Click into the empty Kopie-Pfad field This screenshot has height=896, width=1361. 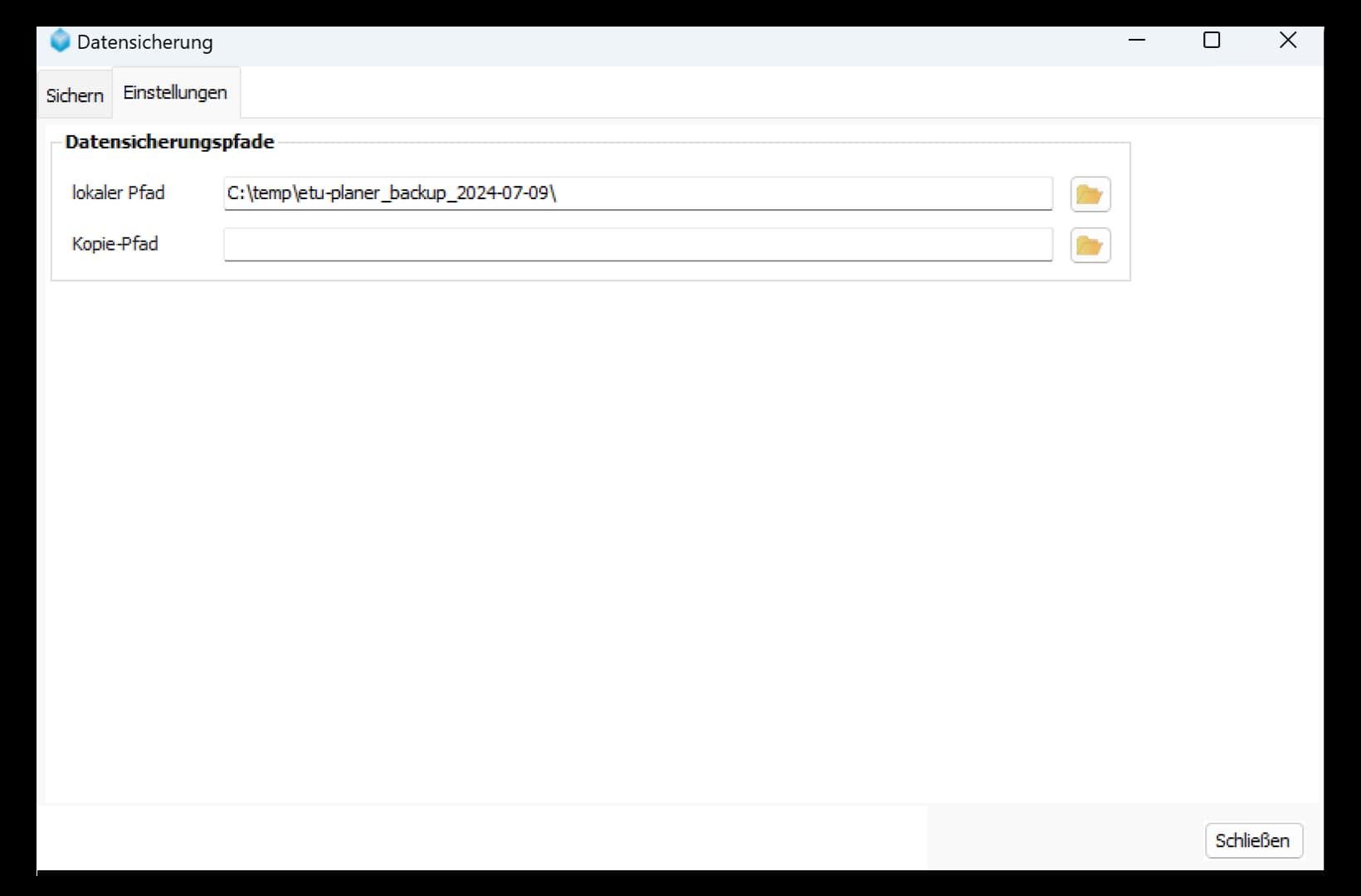tap(637, 245)
